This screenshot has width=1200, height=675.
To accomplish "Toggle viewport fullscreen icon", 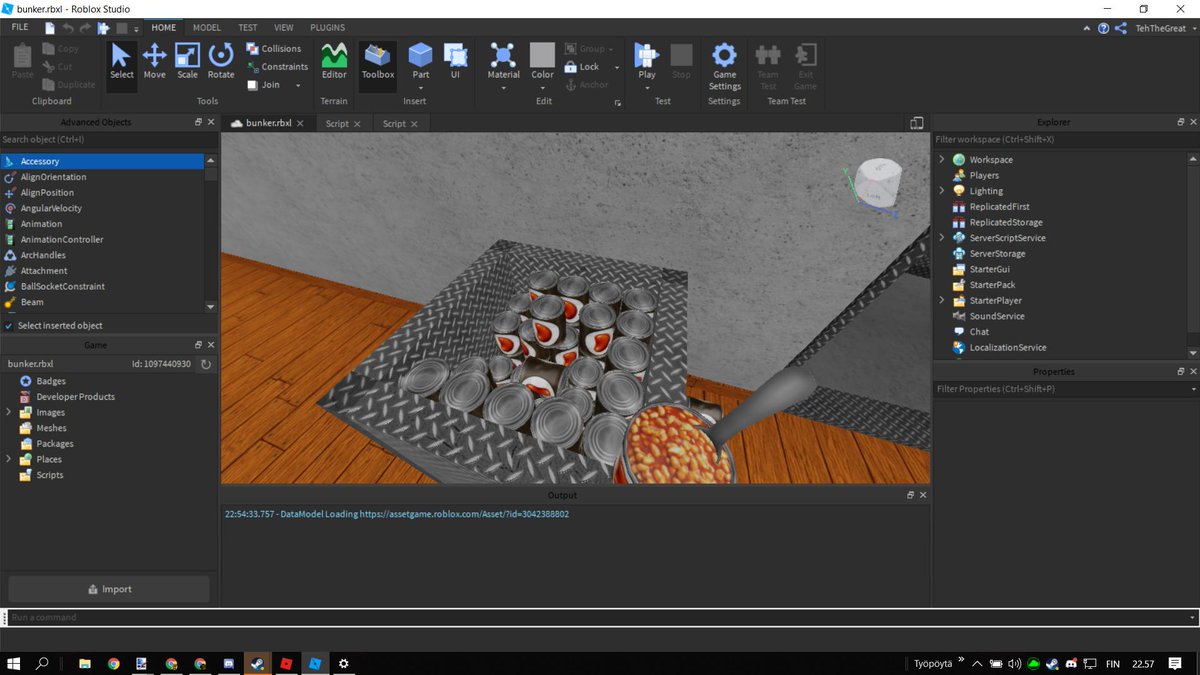I will (917, 123).
